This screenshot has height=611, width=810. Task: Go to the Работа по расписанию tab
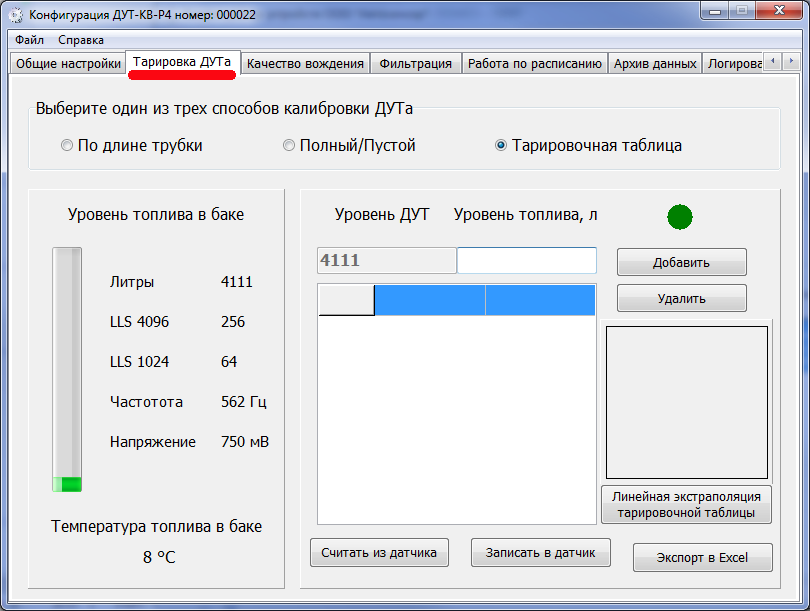[535, 64]
